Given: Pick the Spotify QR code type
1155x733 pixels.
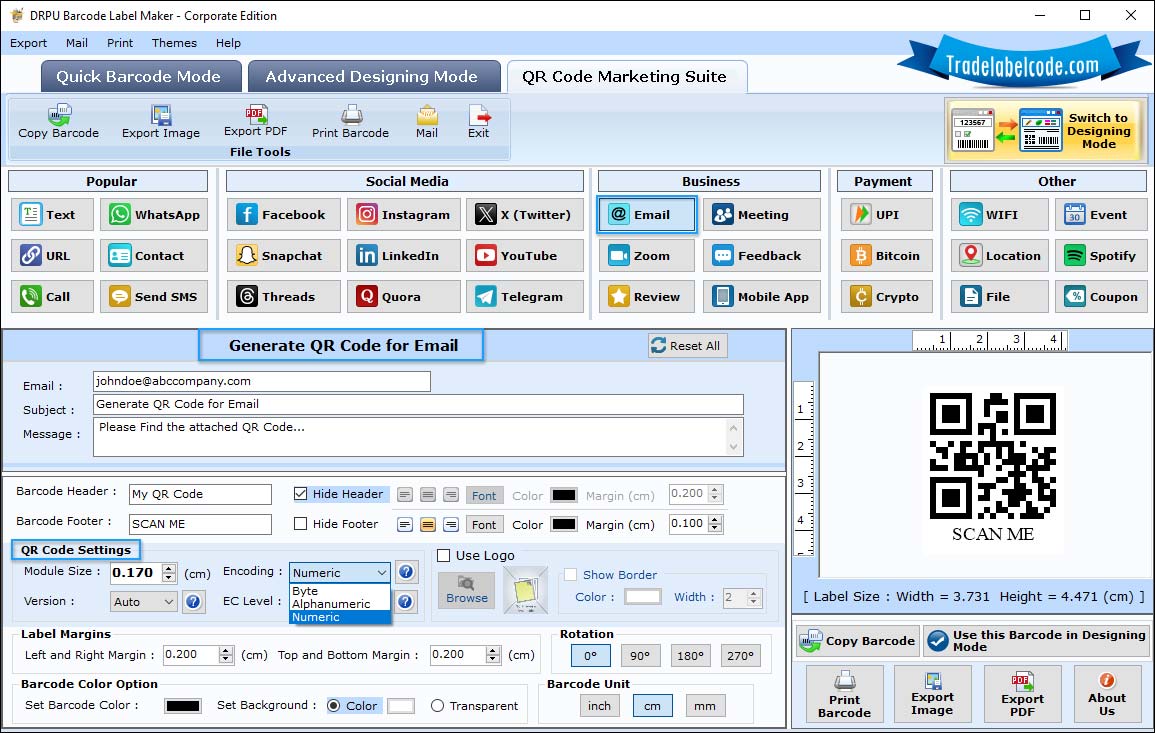Looking at the screenshot, I should click(1100, 256).
